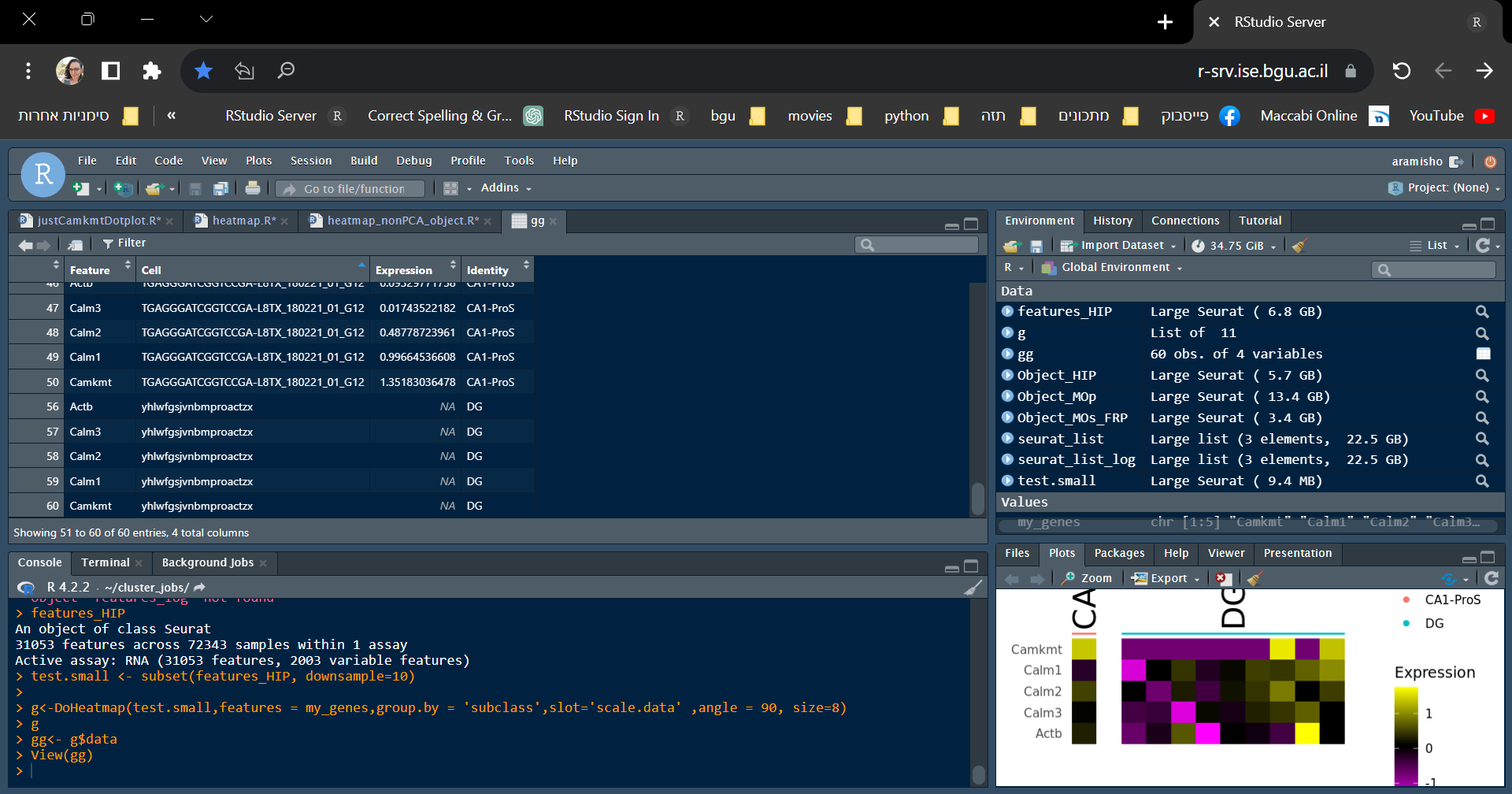Save the current document
The height and width of the screenshot is (794, 1512).
(195, 188)
